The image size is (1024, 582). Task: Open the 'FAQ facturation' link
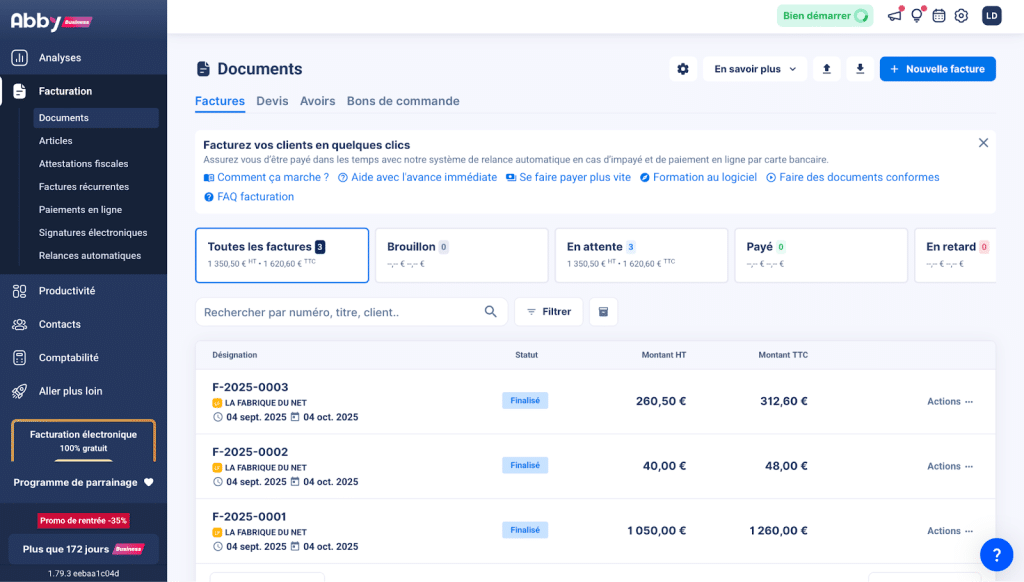(x=255, y=197)
